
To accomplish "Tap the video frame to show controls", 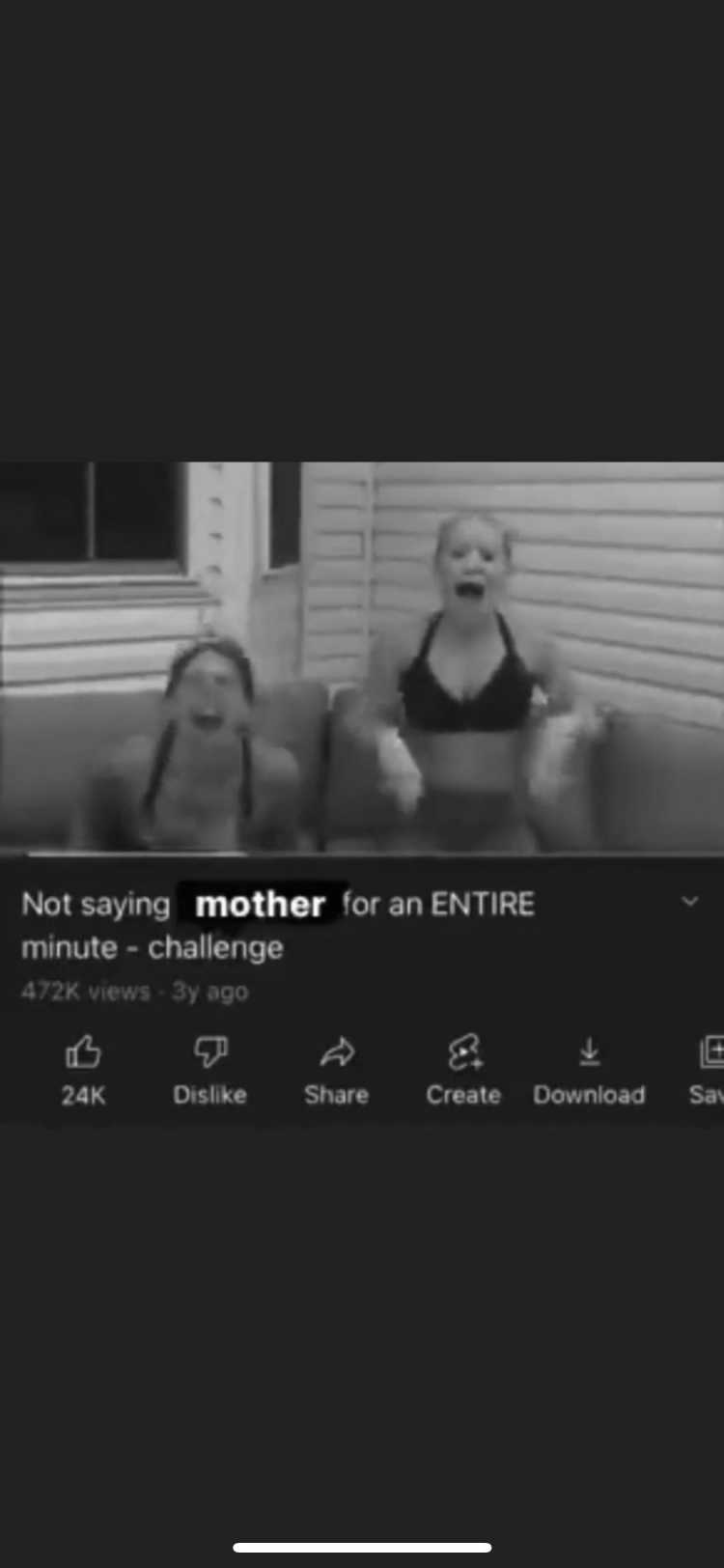I will click(x=362, y=657).
